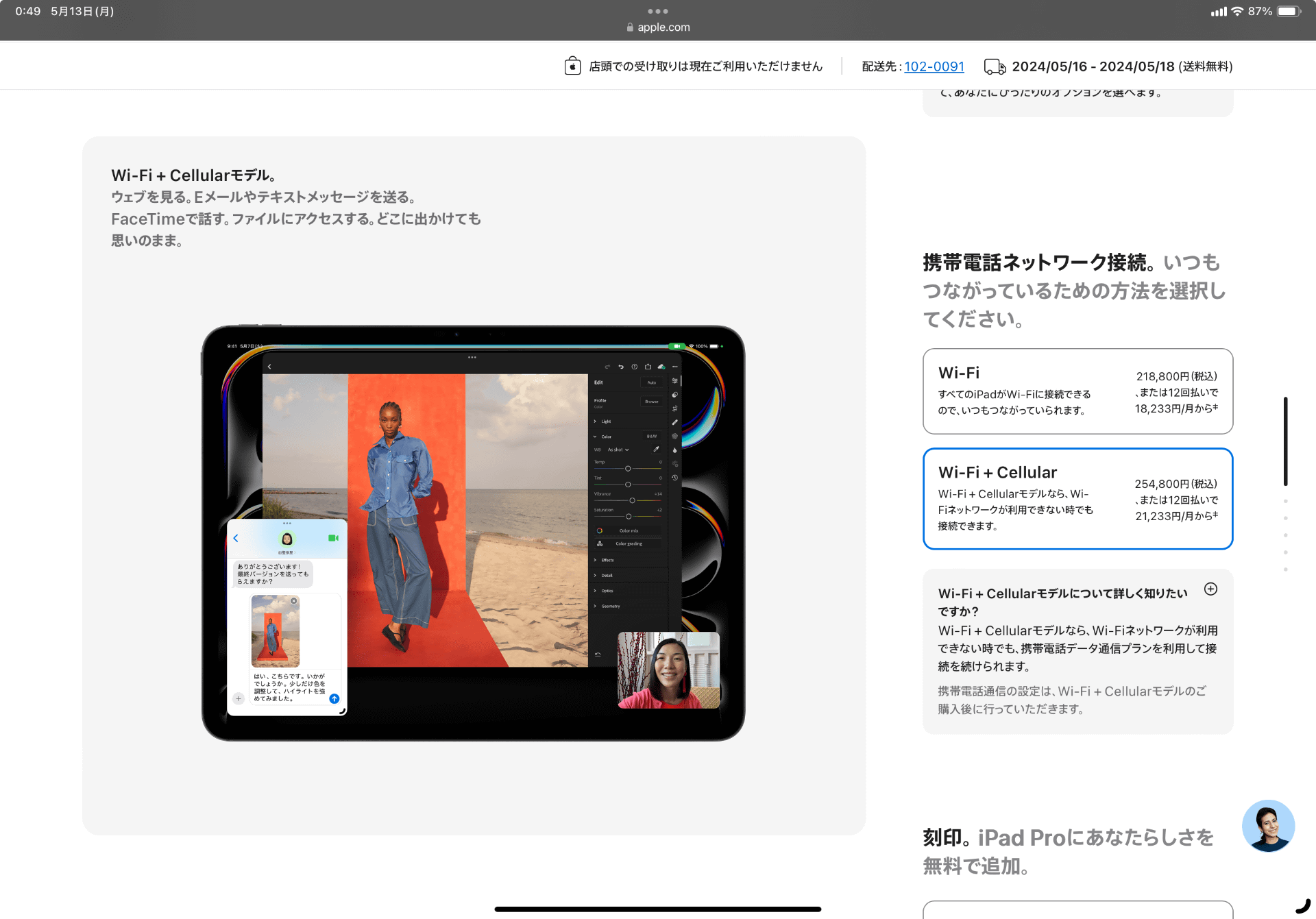Tap the battery status indicator
The image size is (1316, 919).
pyautogui.click(x=1289, y=11)
